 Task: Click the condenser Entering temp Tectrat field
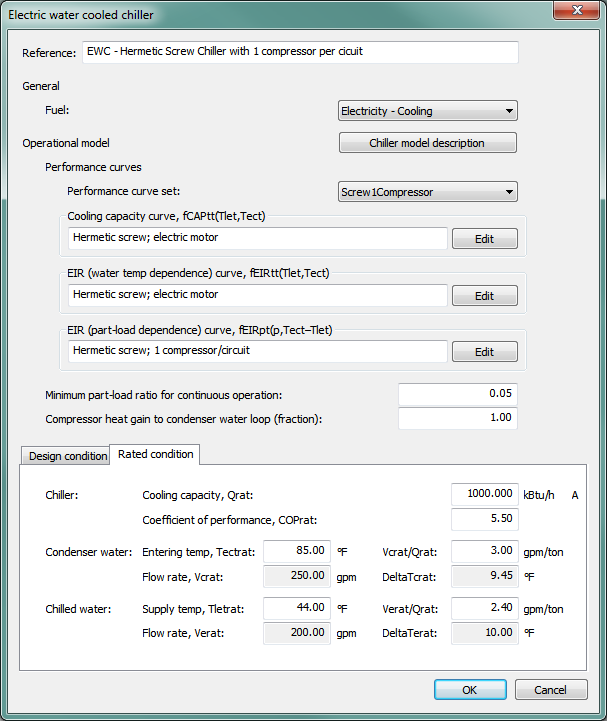[x=296, y=551]
